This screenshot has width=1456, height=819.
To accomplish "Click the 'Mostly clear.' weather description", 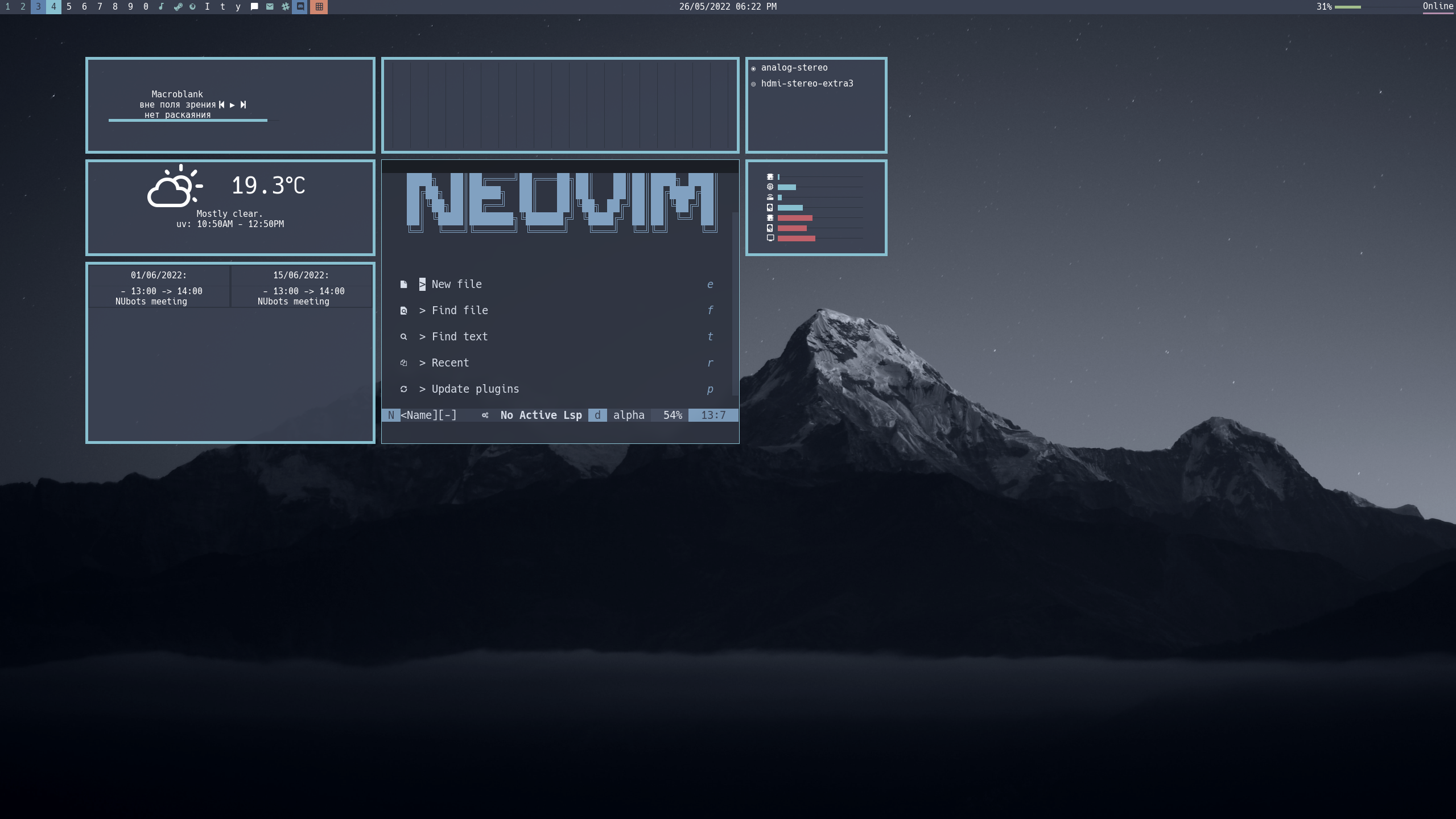I will [x=230, y=214].
